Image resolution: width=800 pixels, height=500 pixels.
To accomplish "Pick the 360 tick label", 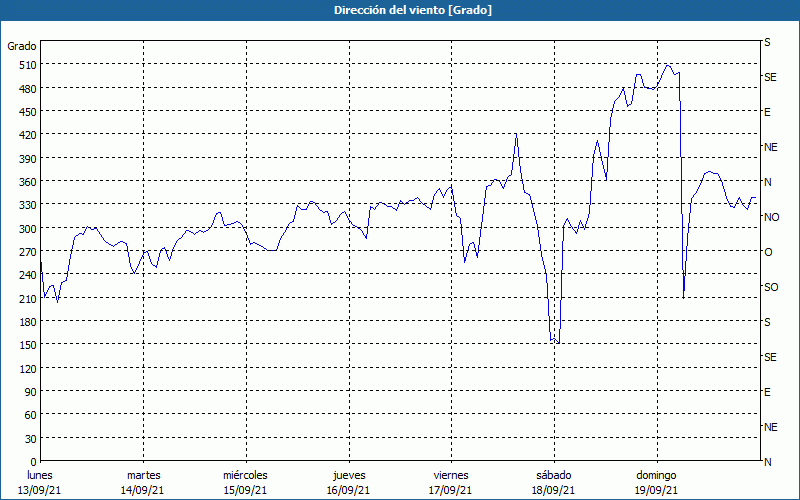I will point(28,182).
